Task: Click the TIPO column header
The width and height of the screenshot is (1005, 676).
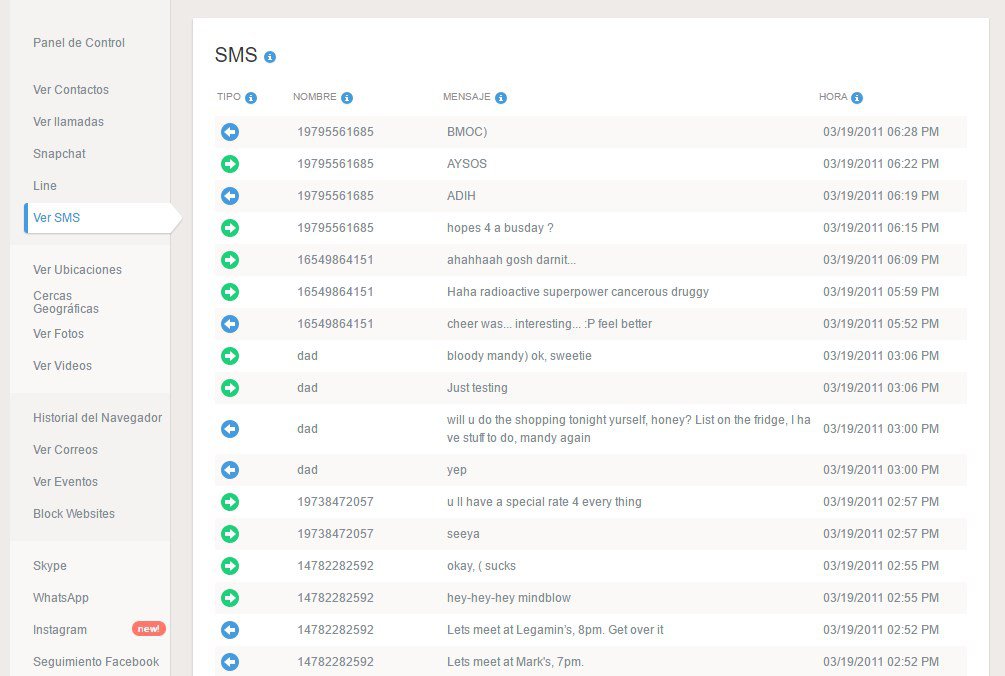Action: click(229, 97)
